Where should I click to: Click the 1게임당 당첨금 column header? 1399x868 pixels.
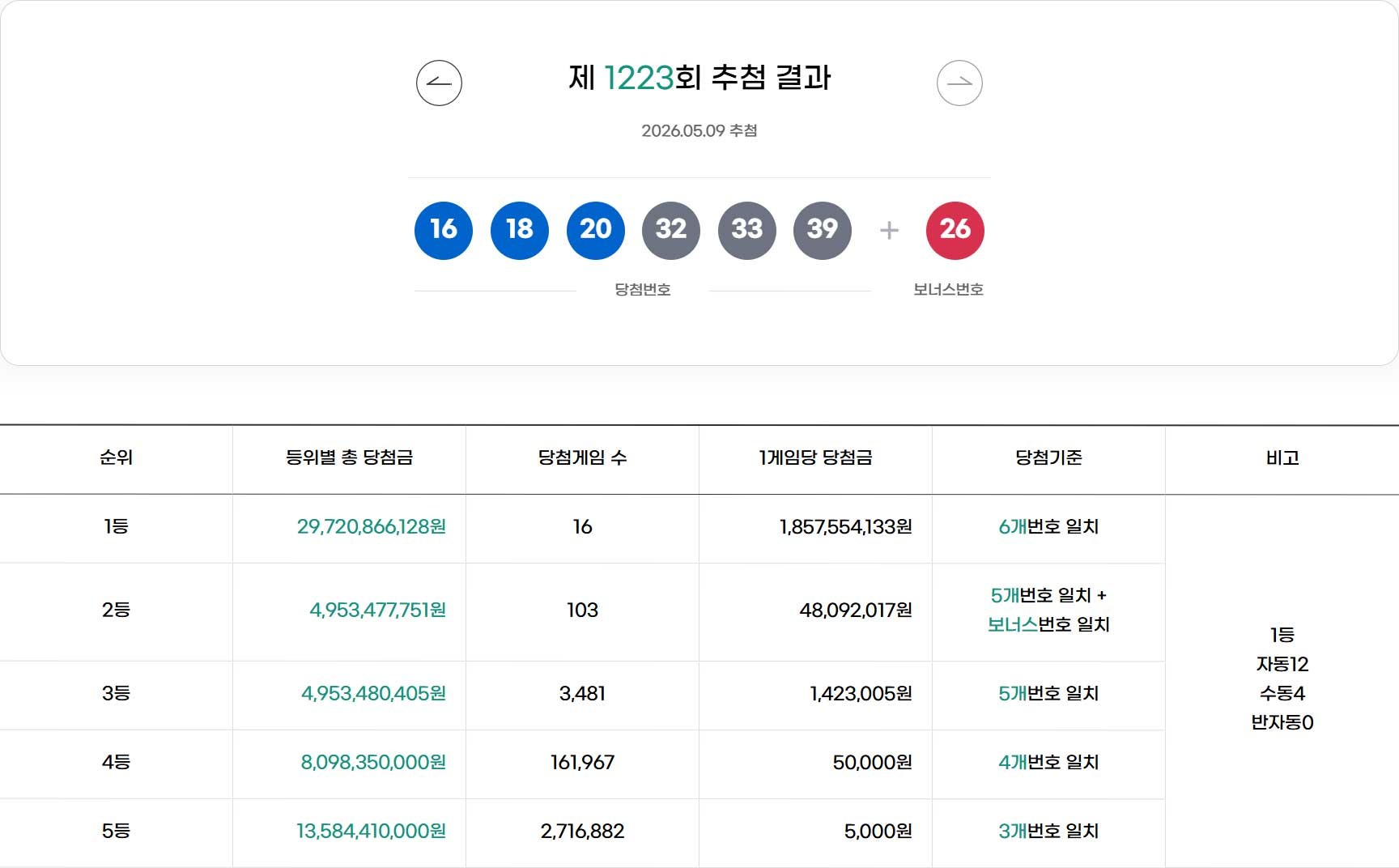816,457
